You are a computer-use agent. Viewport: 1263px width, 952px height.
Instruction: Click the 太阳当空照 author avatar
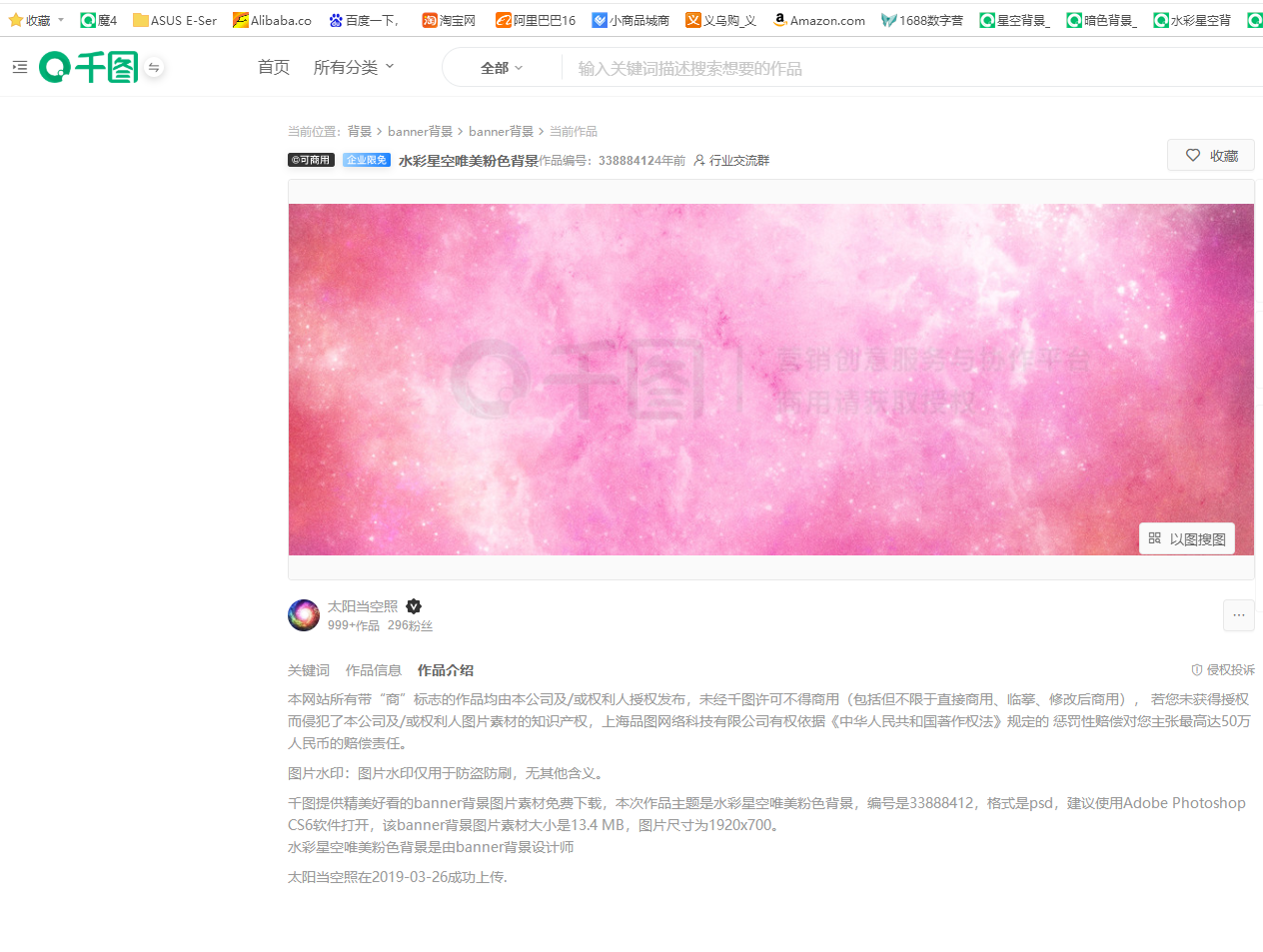coord(304,615)
